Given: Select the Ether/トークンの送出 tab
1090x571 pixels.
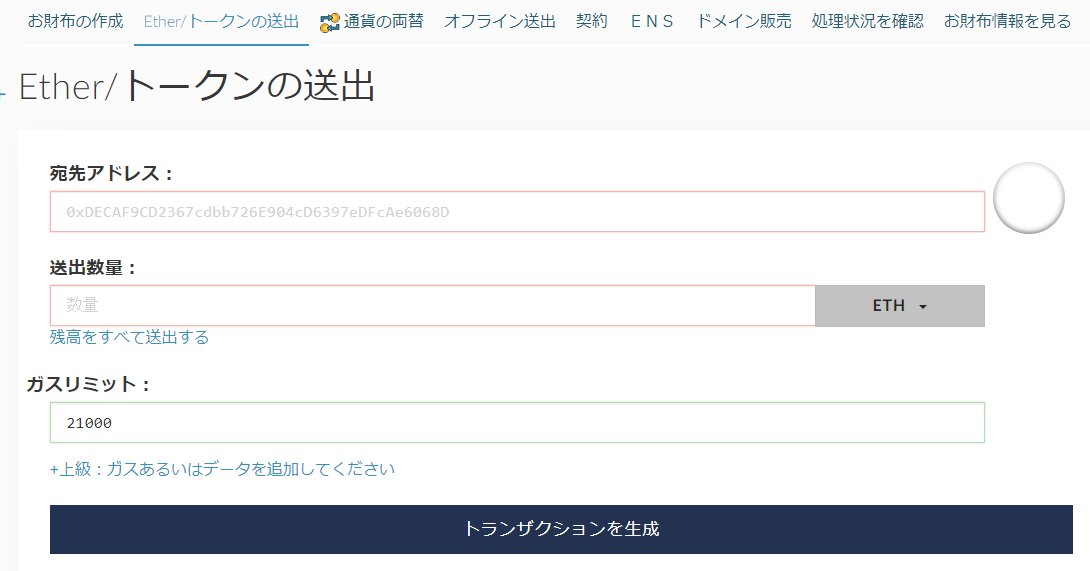Looking at the screenshot, I should coord(221,22).
